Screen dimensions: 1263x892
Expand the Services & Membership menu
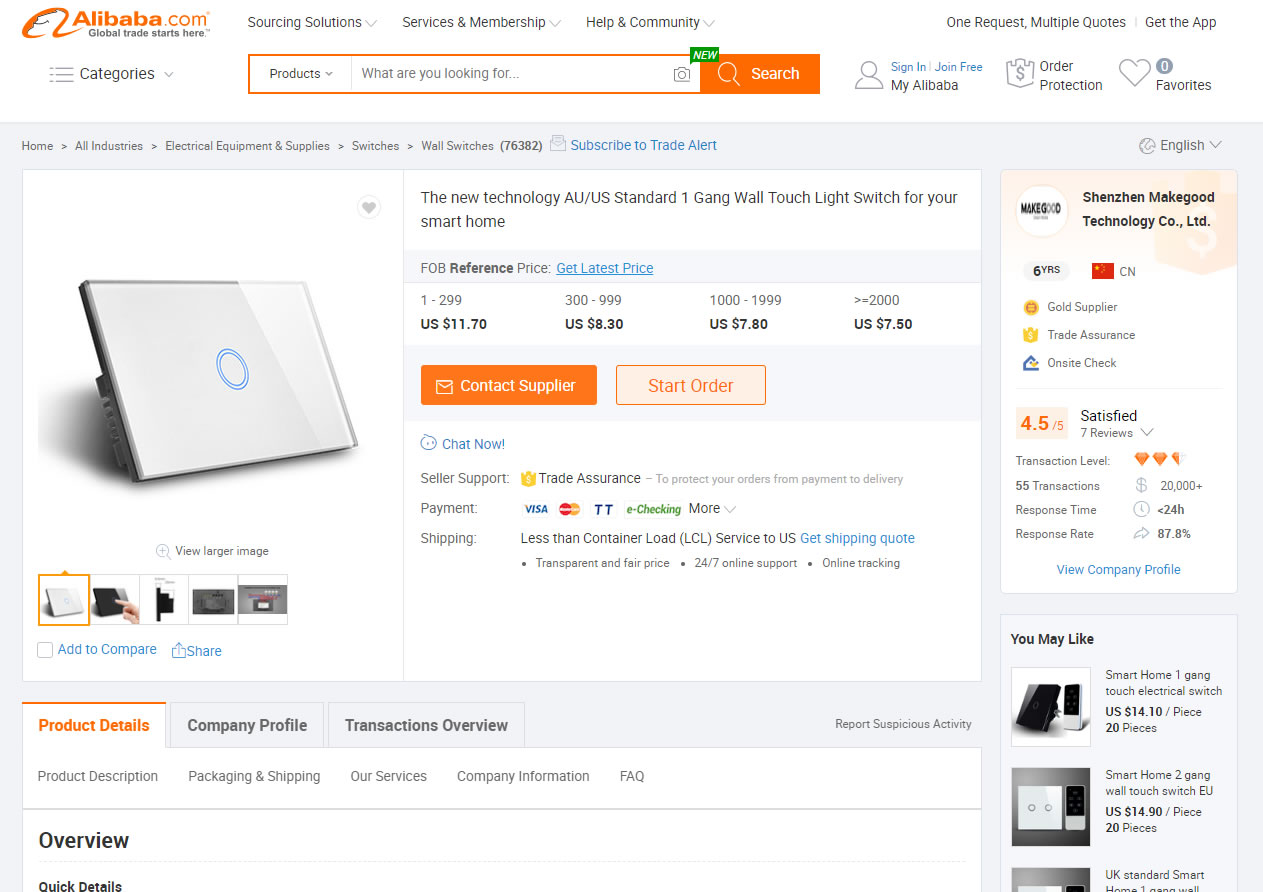(481, 22)
